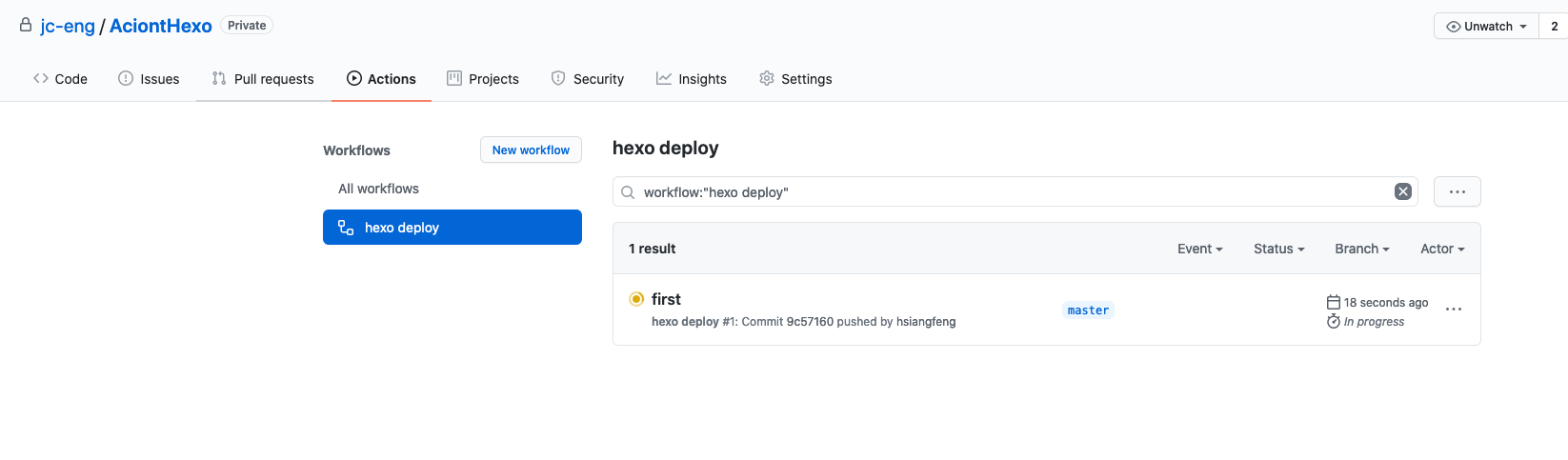This screenshot has height=460, width=1568.
Task: Click the New workflow button
Action: [531, 150]
